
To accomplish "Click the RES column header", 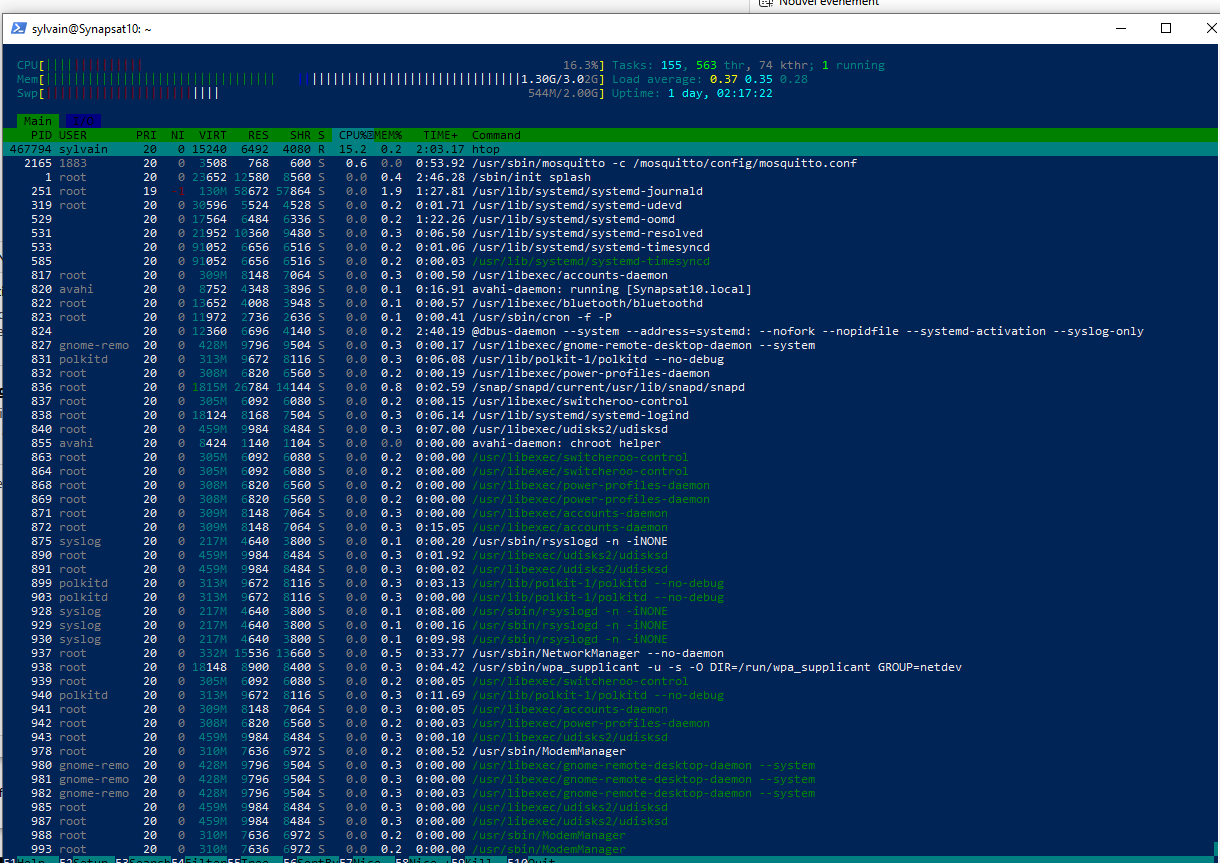I will click(258, 135).
